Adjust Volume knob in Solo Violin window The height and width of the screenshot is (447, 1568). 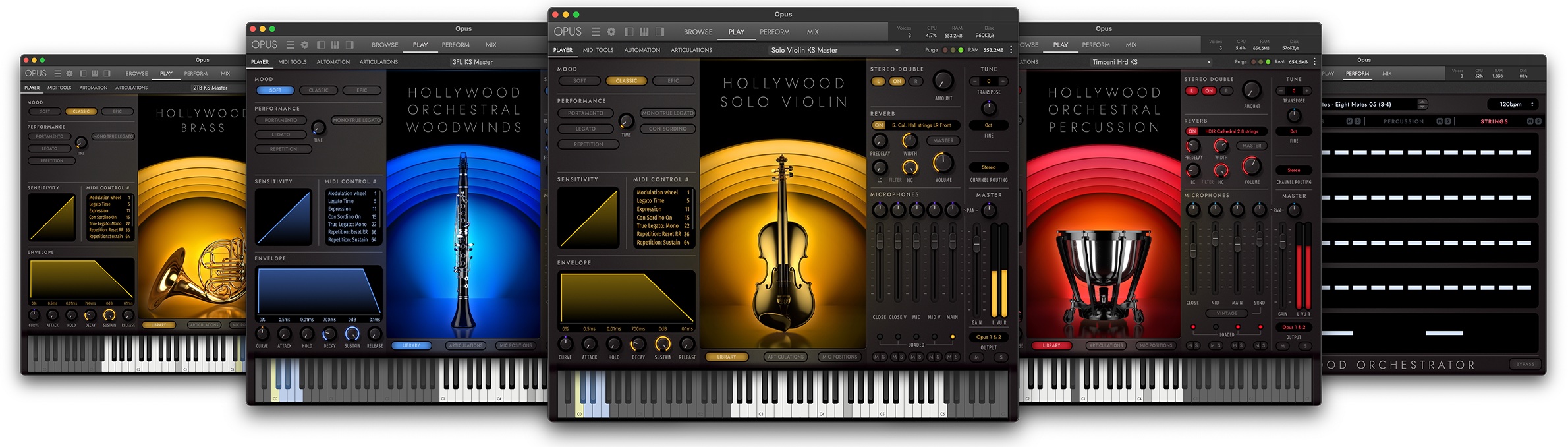[x=943, y=163]
